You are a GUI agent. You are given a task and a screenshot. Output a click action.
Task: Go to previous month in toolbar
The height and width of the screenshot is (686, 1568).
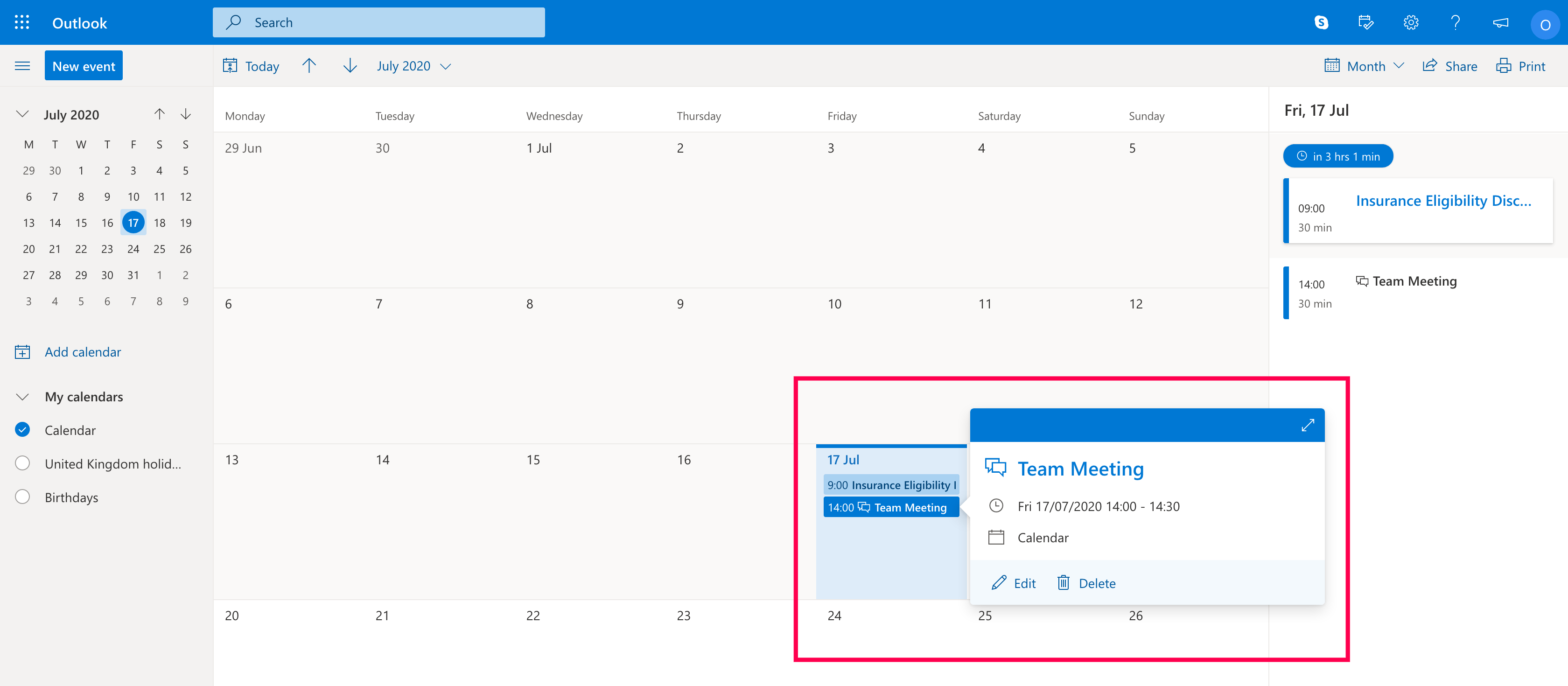click(x=309, y=66)
